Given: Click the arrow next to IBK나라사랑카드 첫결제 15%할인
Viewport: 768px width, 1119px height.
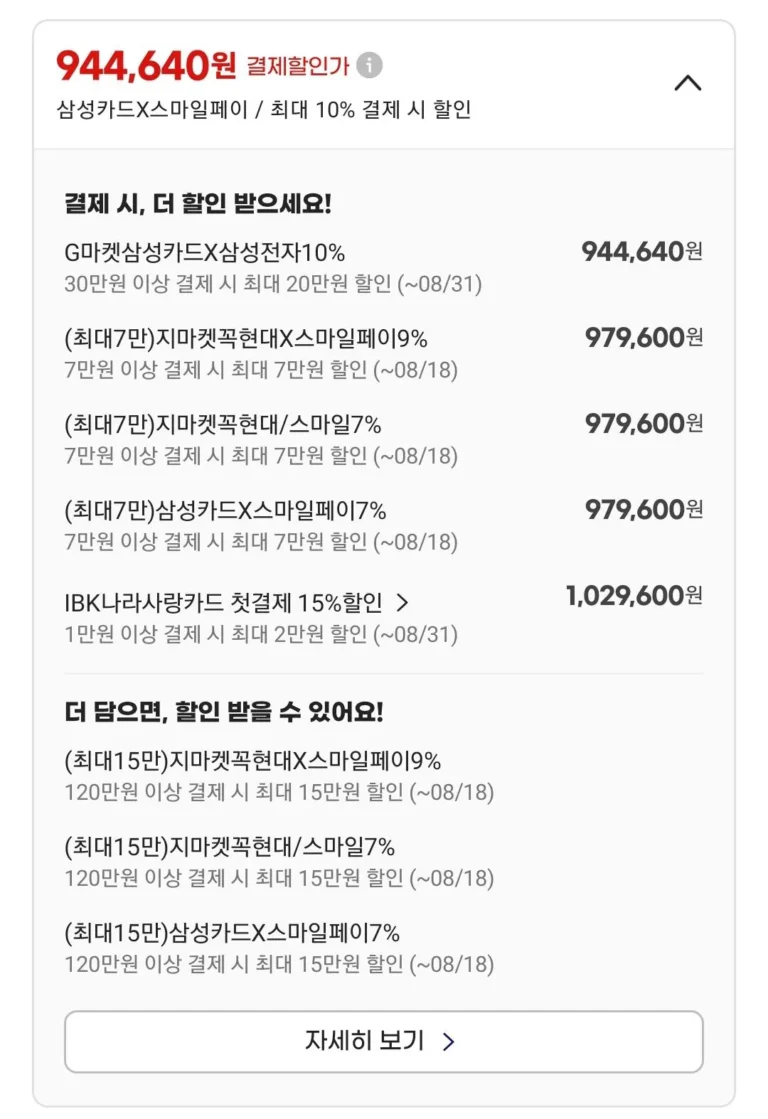Looking at the screenshot, I should [x=402, y=603].
